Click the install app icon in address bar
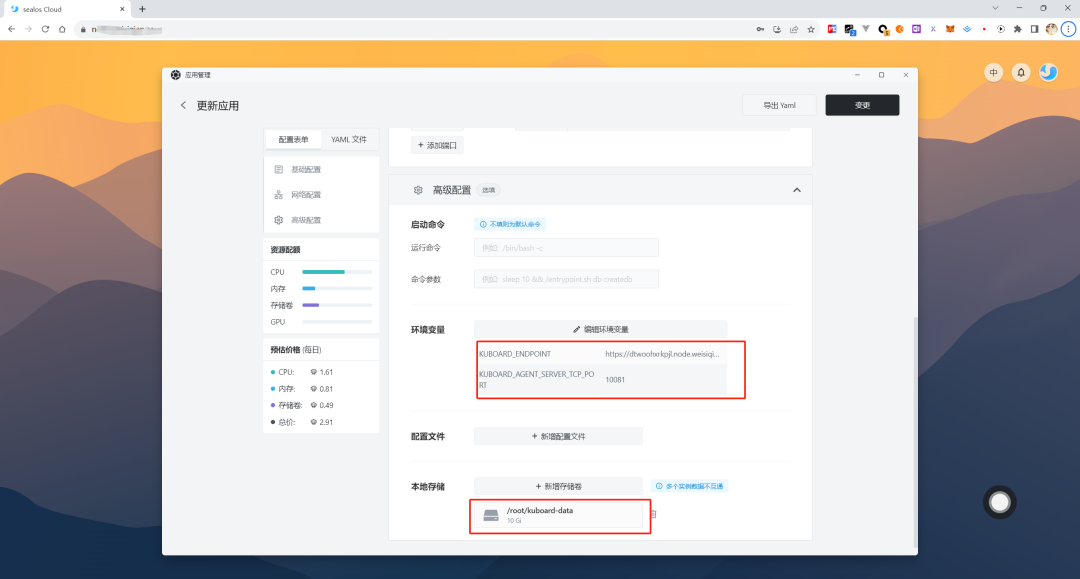Viewport: 1080px width, 579px height. coord(777,29)
